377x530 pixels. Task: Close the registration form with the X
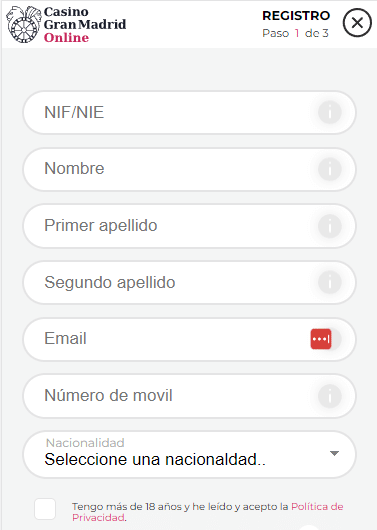tap(357, 23)
